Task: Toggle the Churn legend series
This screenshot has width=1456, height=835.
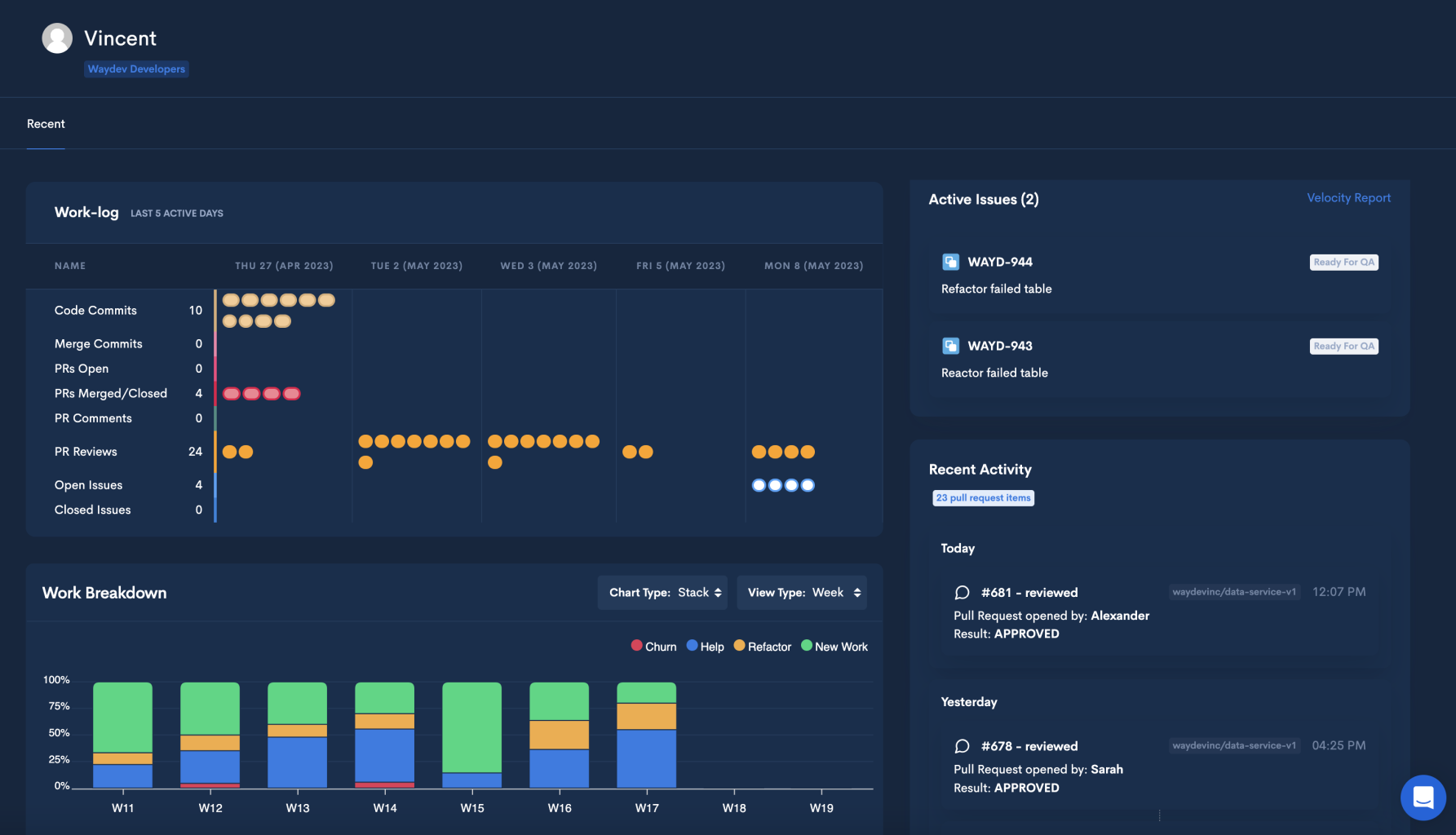Action: [x=653, y=646]
